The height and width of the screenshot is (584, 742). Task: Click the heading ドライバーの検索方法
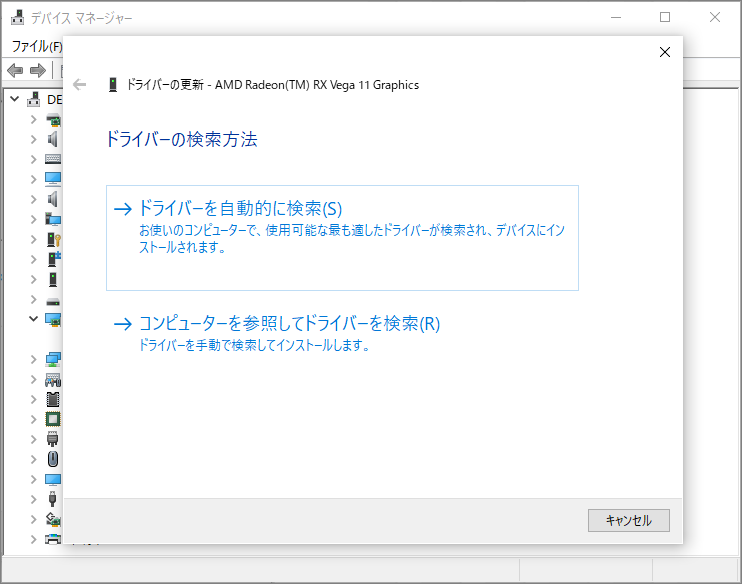182,140
